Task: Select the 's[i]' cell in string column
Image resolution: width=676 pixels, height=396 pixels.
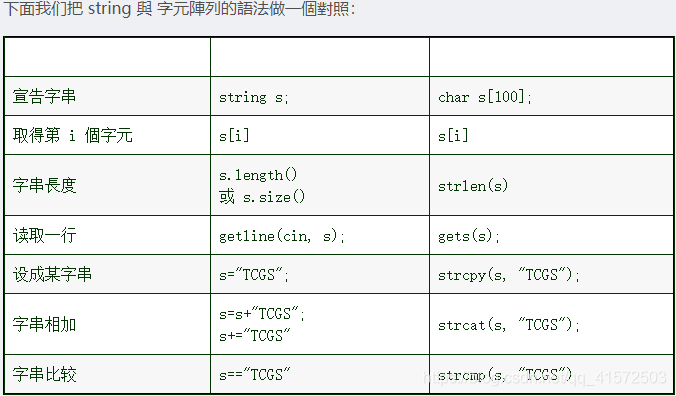Action: point(320,135)
